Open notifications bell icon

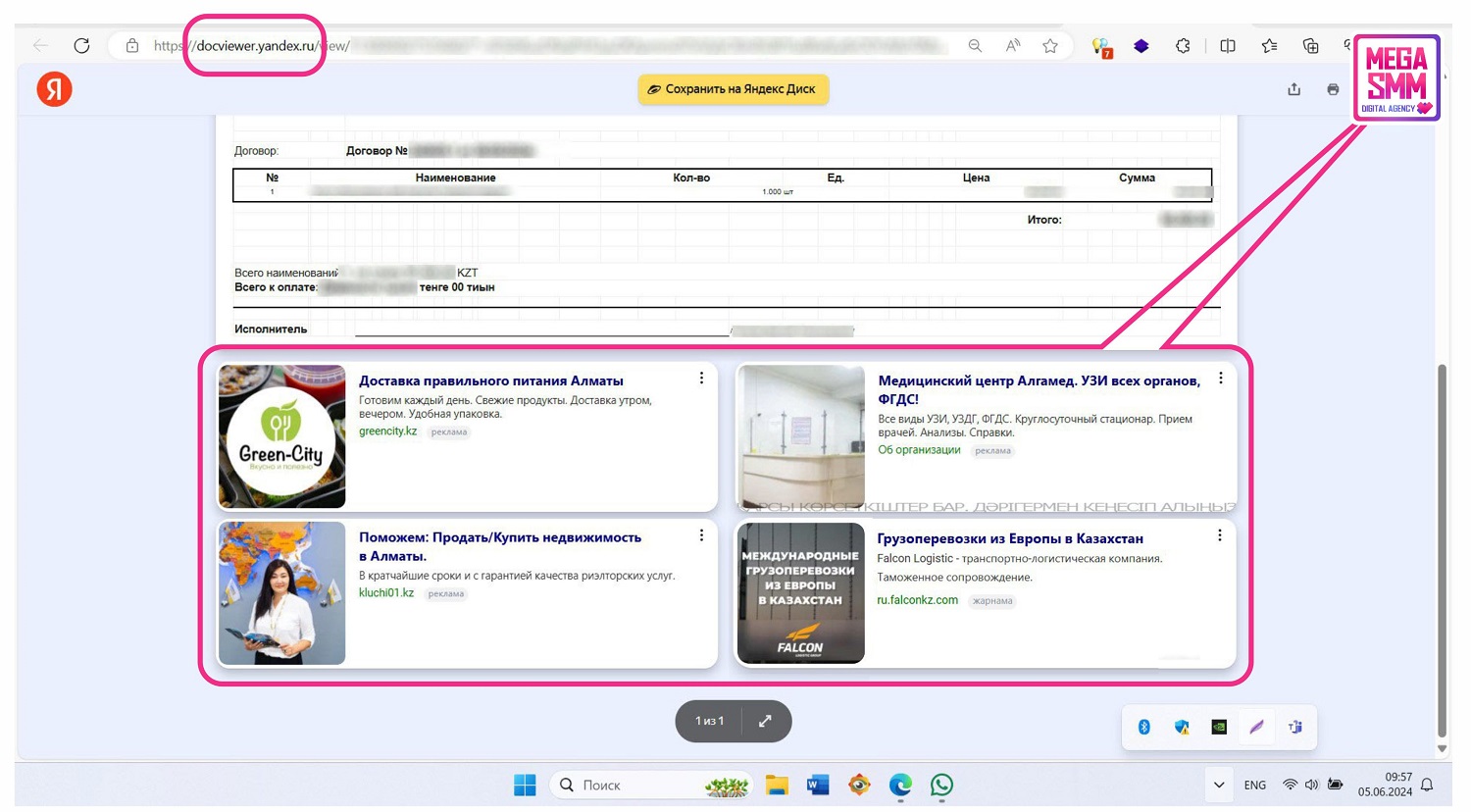[1427, 785]
